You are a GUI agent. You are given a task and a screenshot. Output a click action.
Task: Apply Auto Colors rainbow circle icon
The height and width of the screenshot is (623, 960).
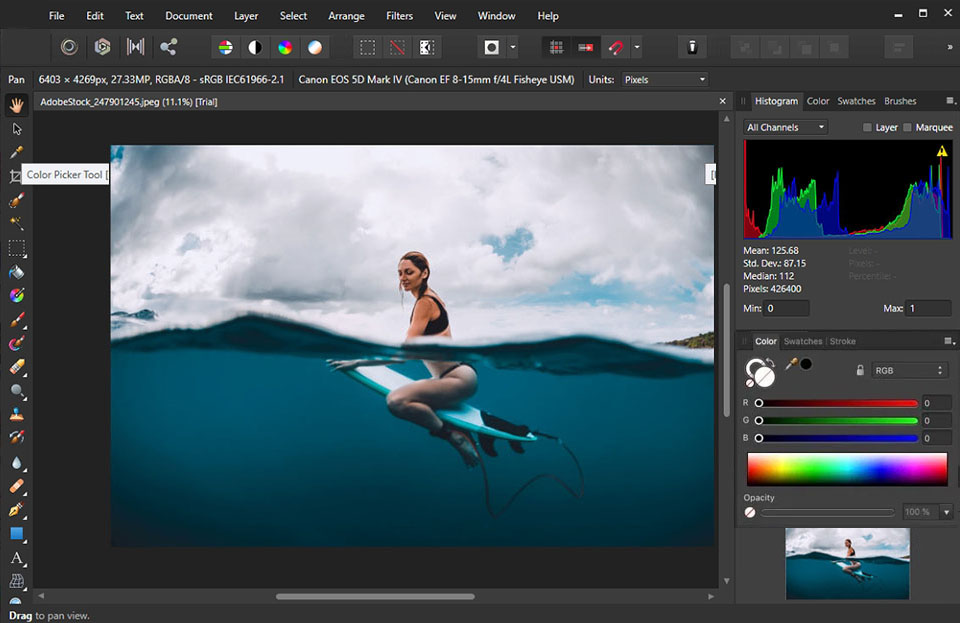coord(285,48)
